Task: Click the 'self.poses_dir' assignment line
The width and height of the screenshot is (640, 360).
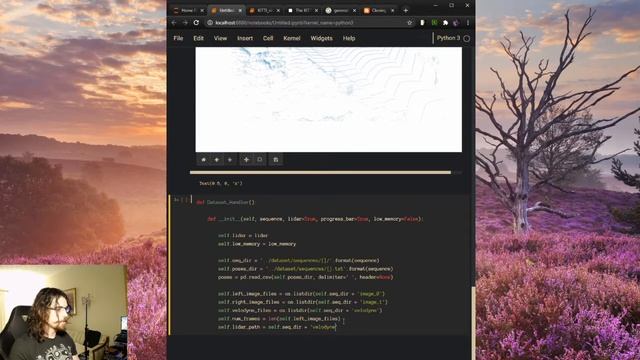Action: pos(305,269)
